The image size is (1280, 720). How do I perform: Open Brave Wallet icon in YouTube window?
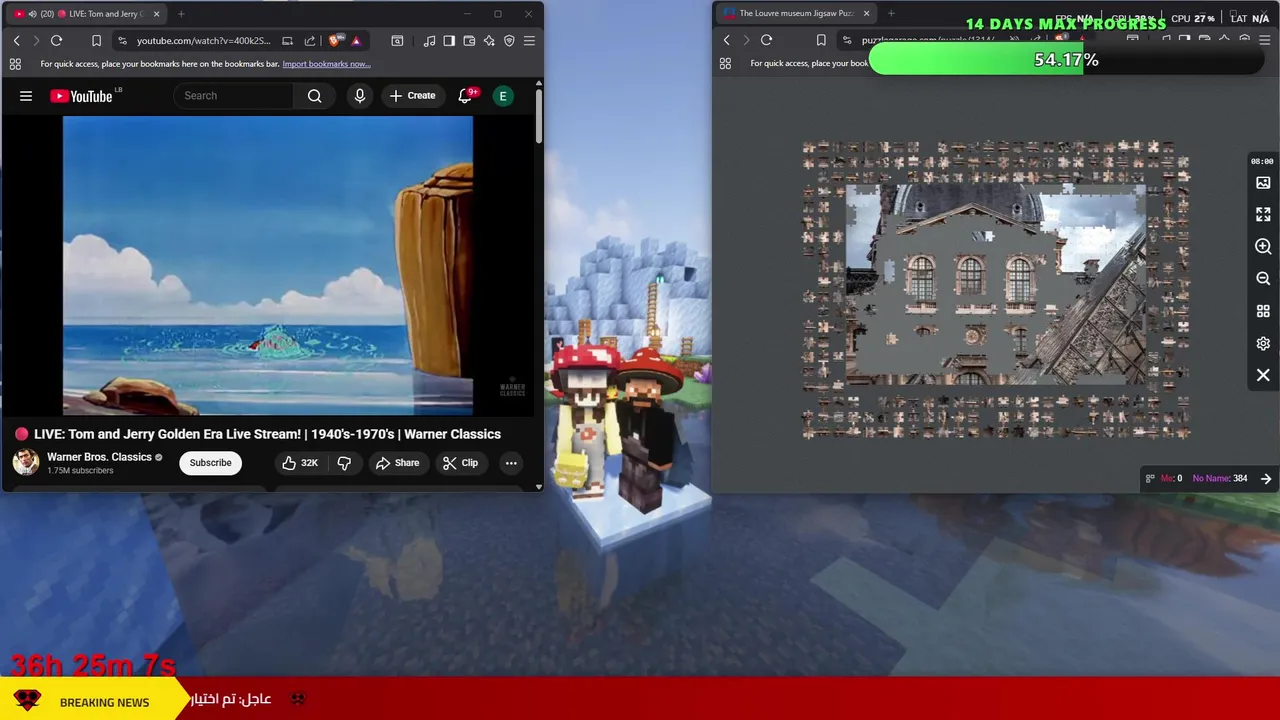tap(469, 40)
